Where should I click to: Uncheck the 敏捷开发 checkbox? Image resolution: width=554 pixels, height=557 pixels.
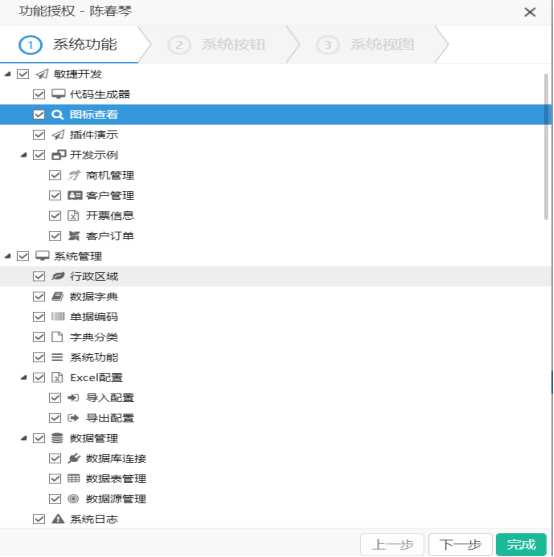23,74
